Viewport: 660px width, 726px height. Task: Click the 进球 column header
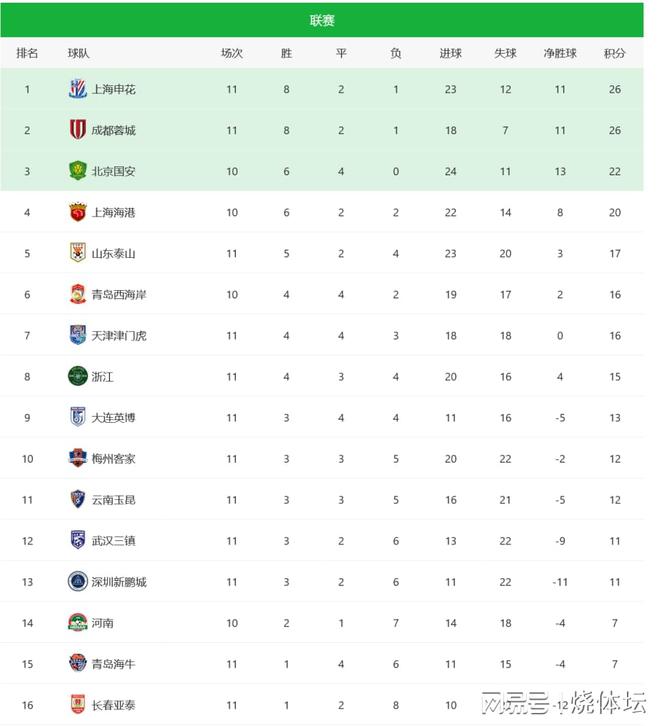(x=450, y=53)
